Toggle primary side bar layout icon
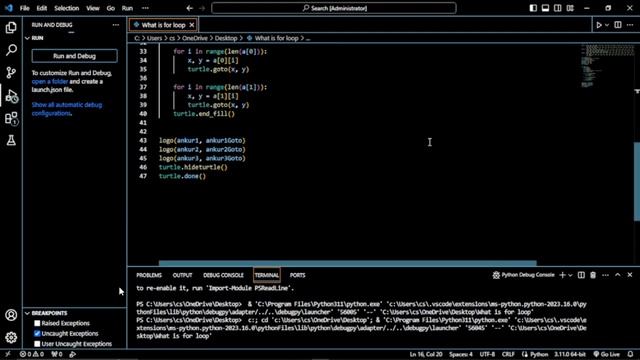The height and width of the screenshot is (360, 640). pos(533,8)
